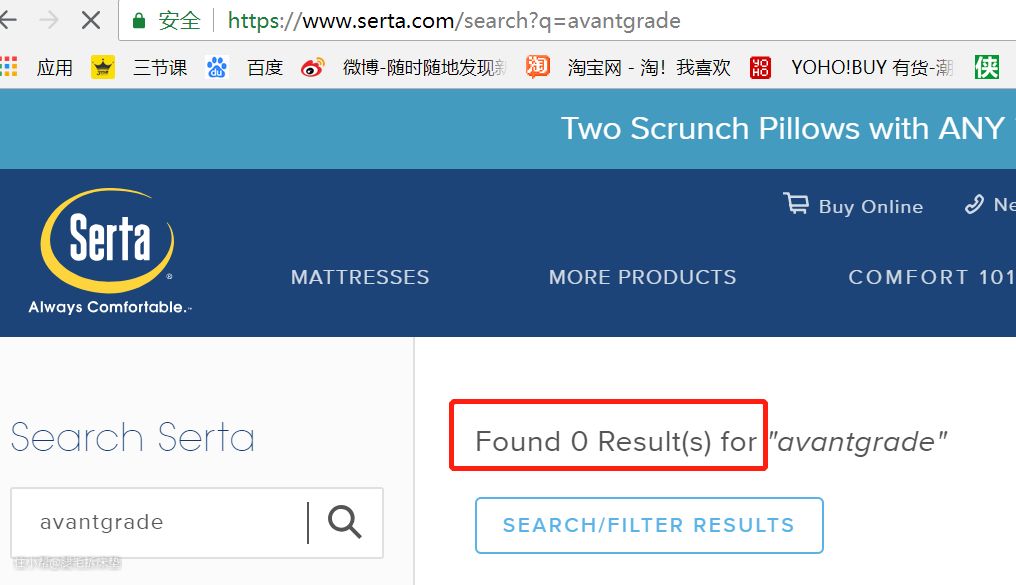The height and width of the screenshot is (585, 1016).
Task: Click the Two Scrunch Pillows promo banner
Action: pos(780,128)
